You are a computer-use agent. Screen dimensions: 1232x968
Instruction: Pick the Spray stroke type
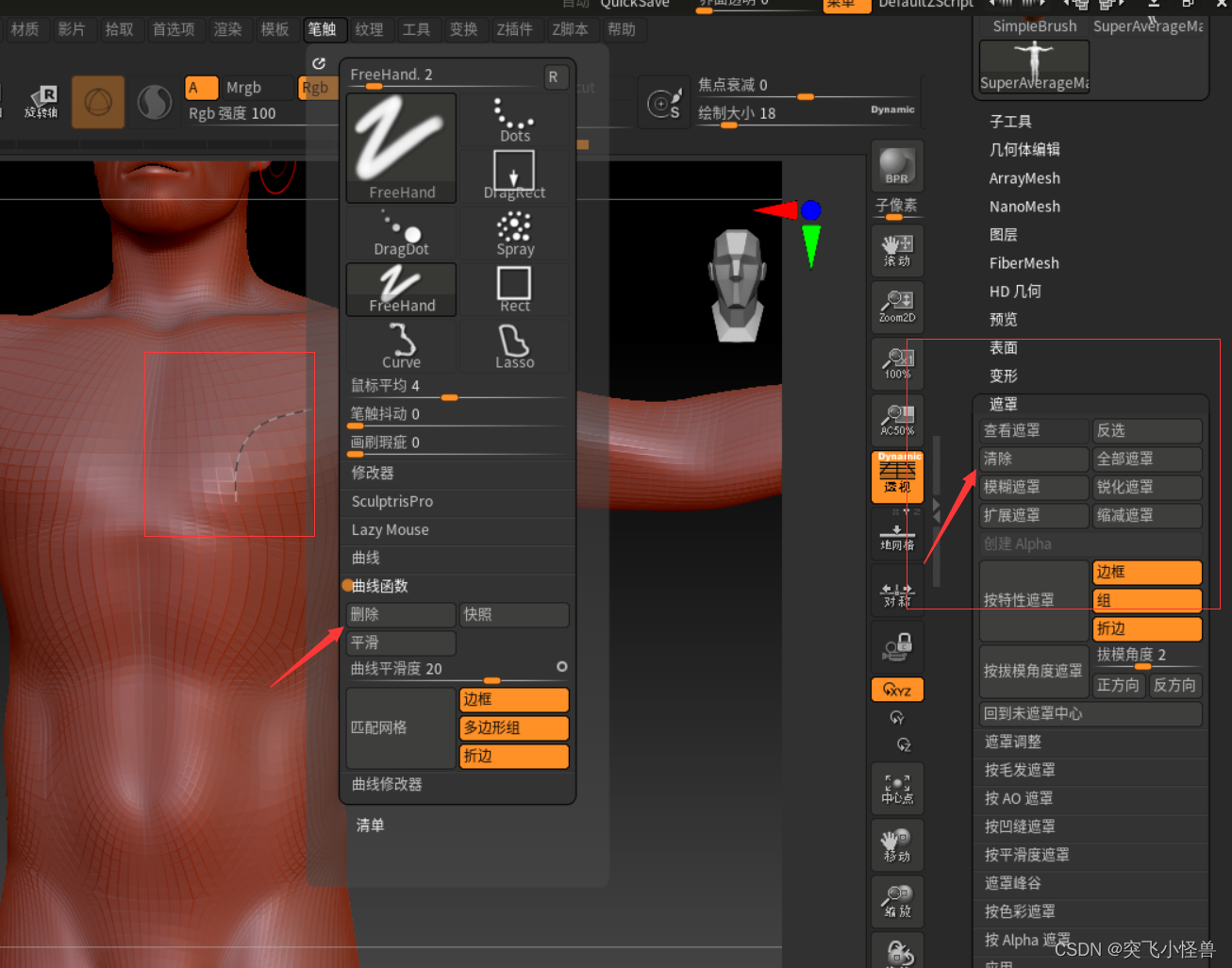[x=514, y=233]
